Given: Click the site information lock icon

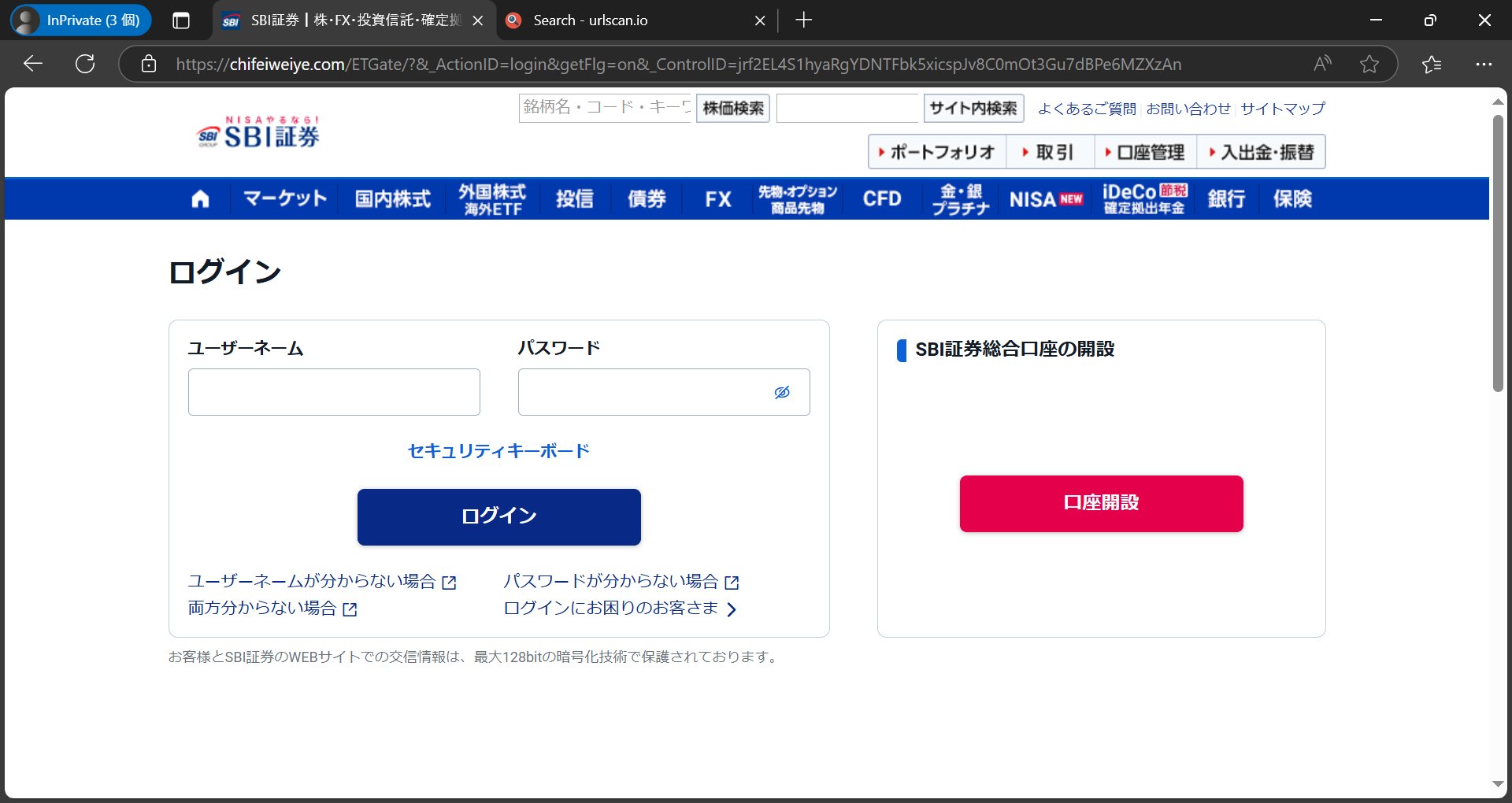Looking at the screenshot, I should [149, 64].
